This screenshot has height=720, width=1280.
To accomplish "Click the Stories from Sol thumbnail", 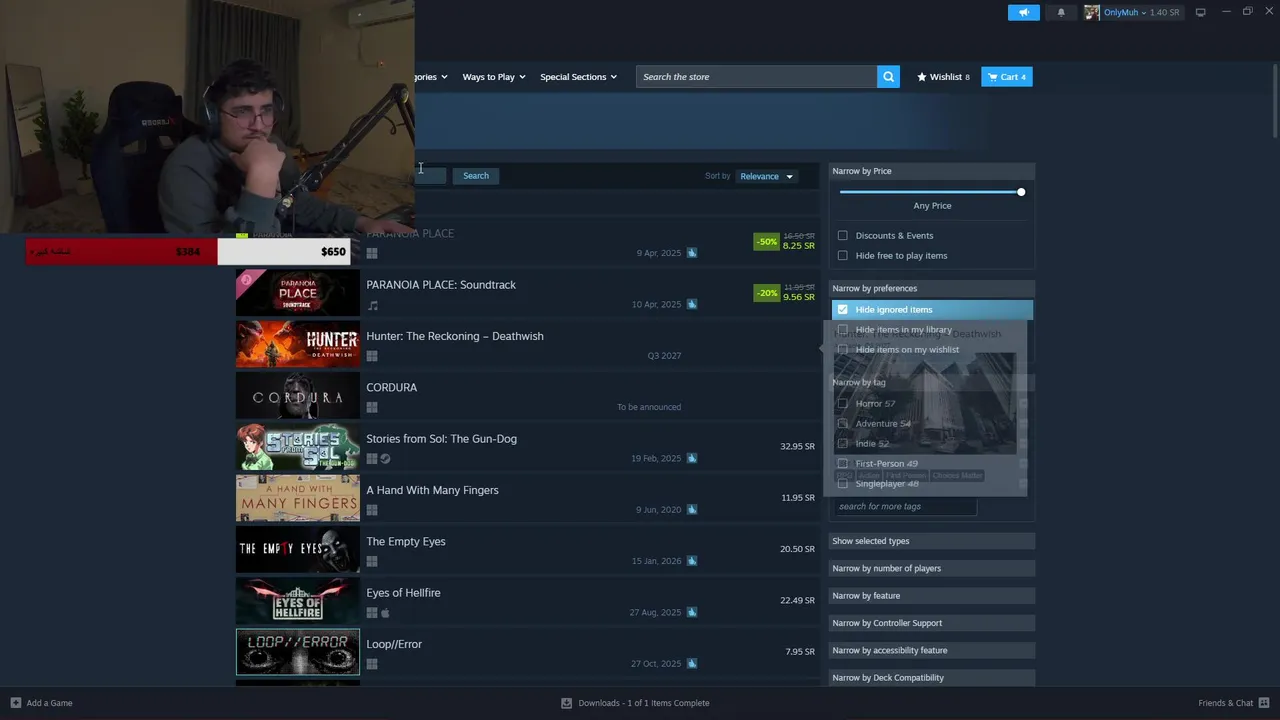I will 297,447.
